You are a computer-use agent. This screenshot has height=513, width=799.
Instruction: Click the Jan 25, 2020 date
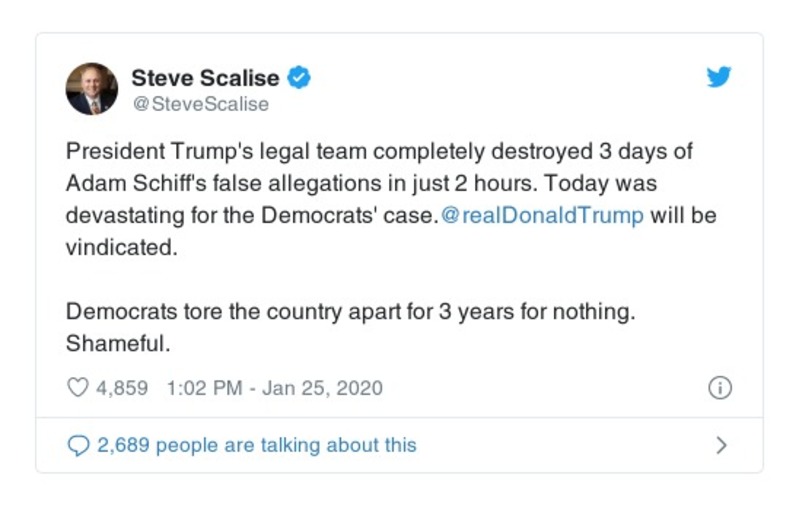322,388
